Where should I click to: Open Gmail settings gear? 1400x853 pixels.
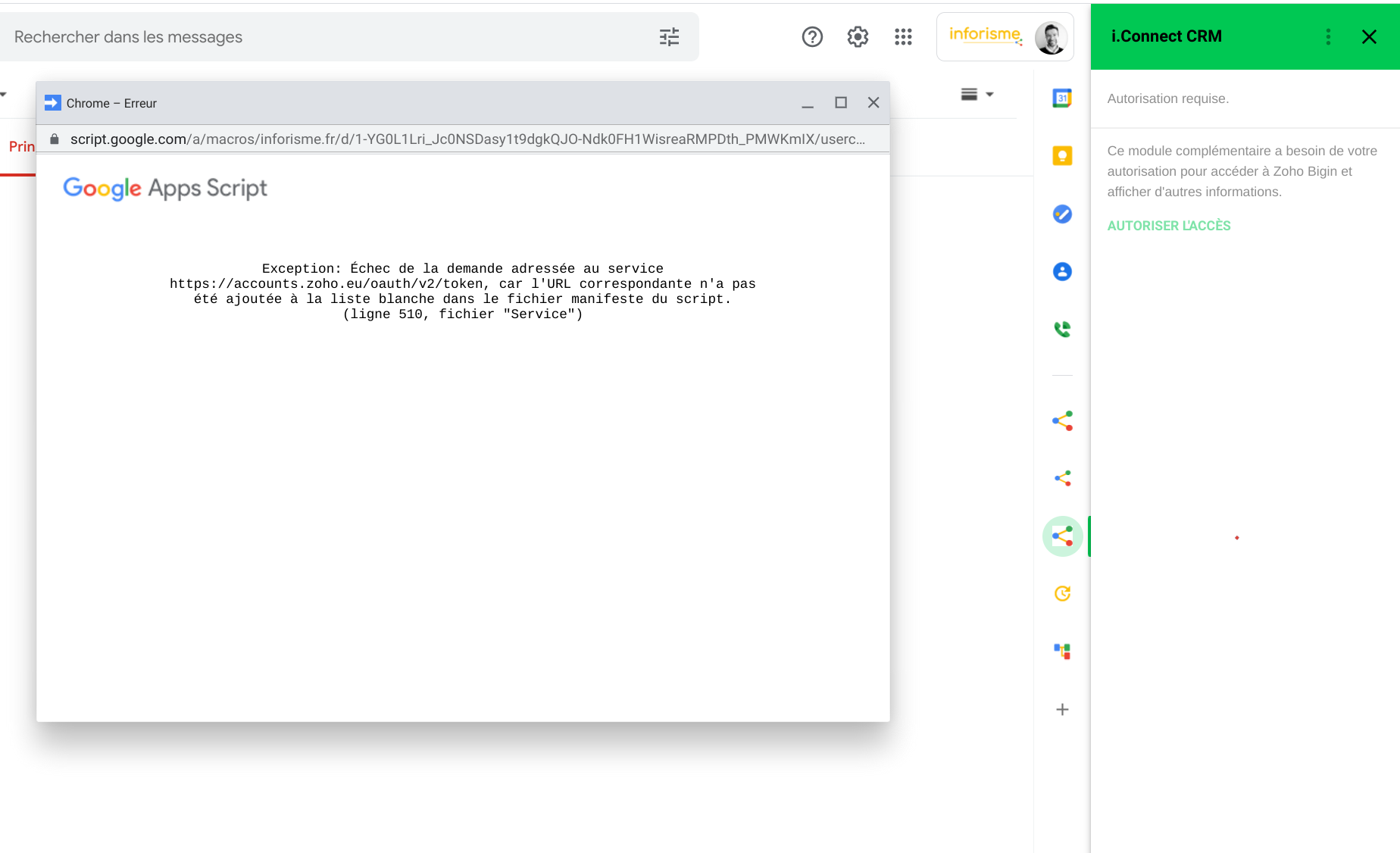pos(858,36)
